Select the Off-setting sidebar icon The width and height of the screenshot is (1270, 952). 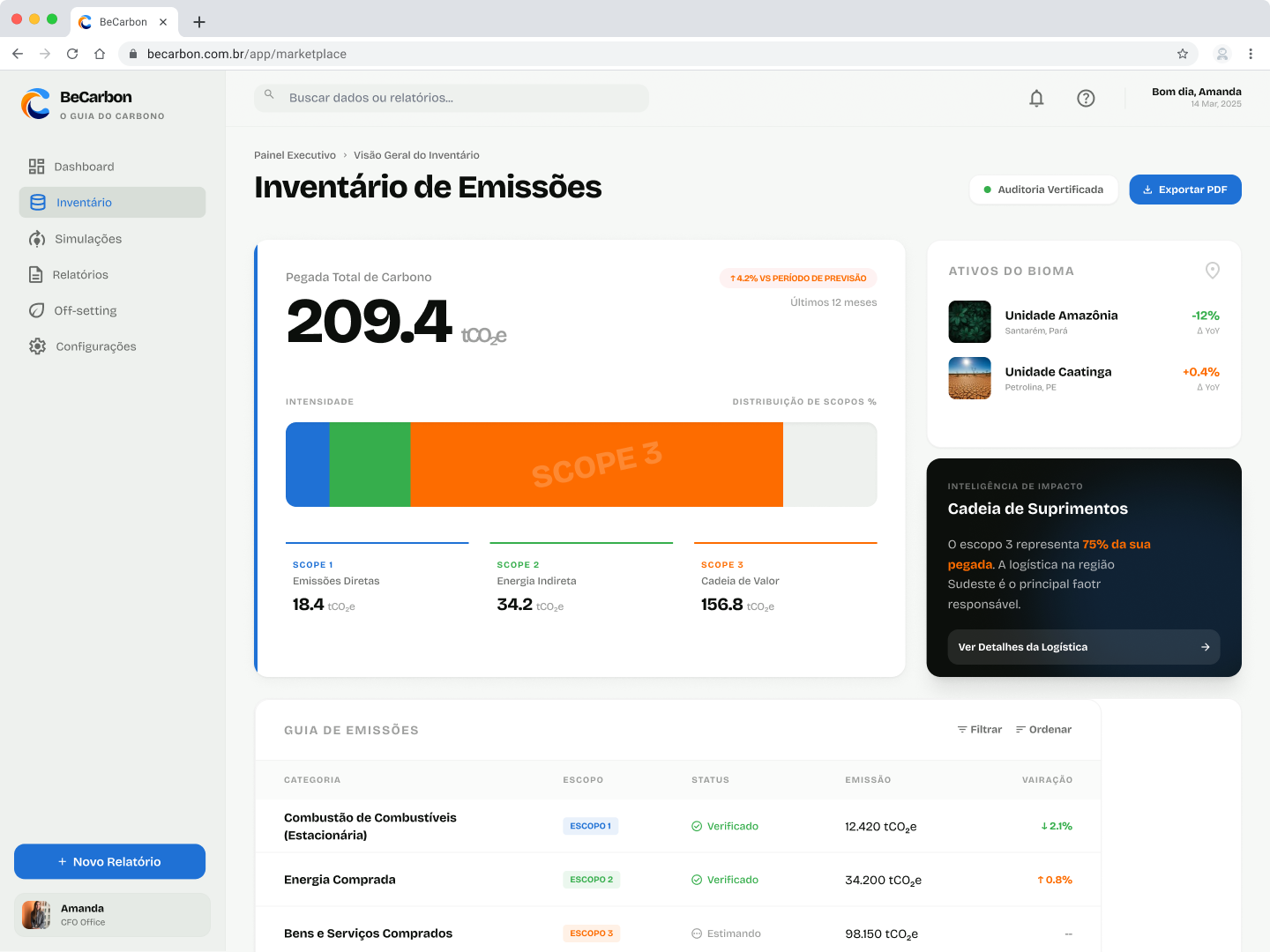pyautogui.click(x=37, y=310)
